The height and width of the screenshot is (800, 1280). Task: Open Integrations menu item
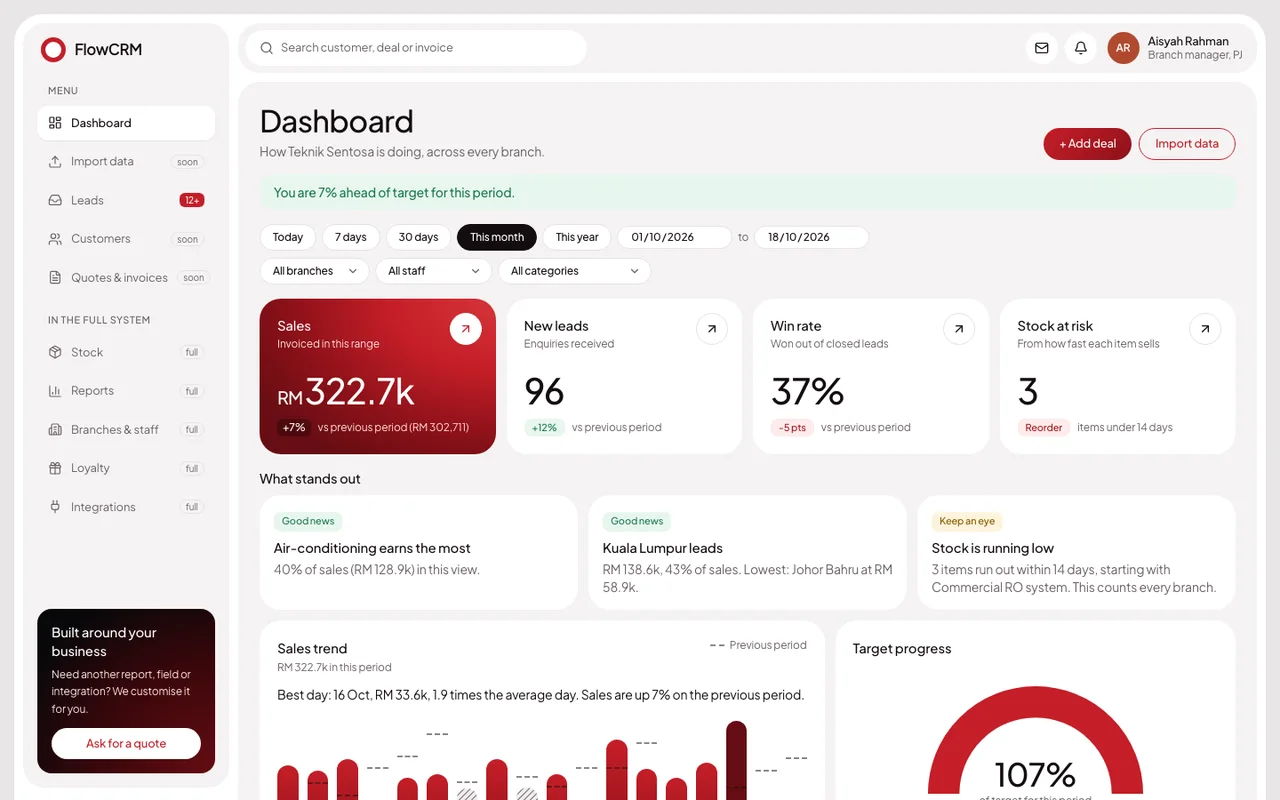(126, 507)
